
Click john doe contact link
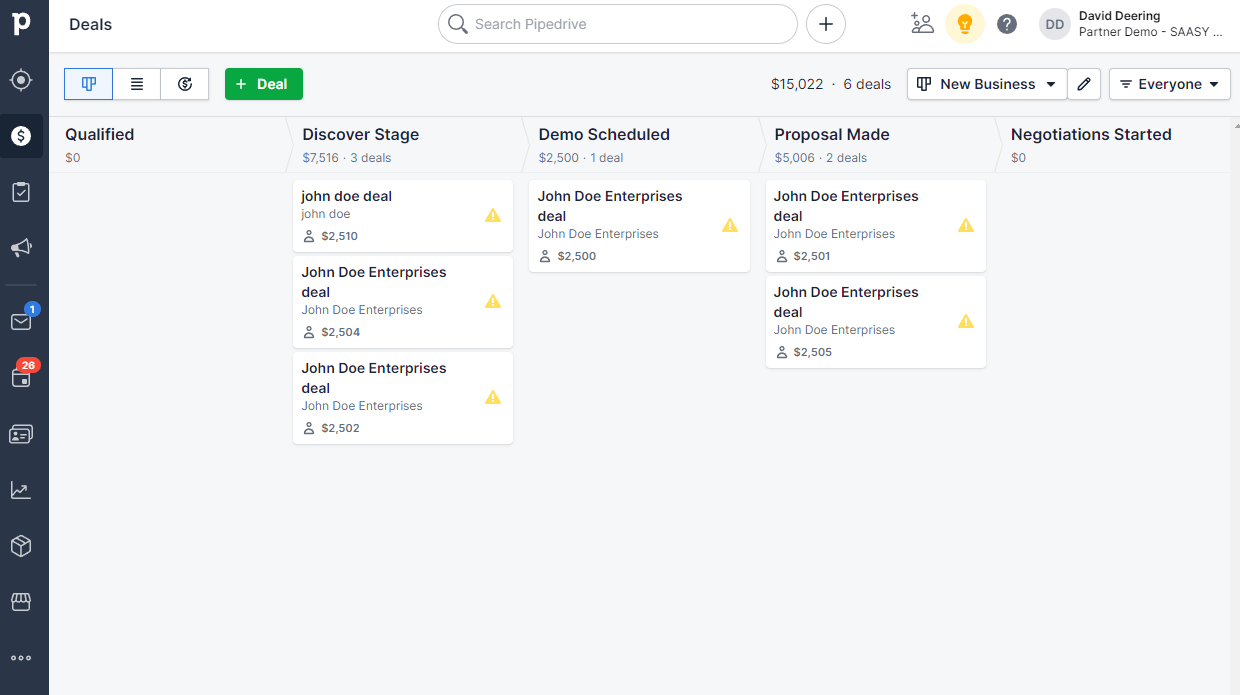[x=326, y=214]
